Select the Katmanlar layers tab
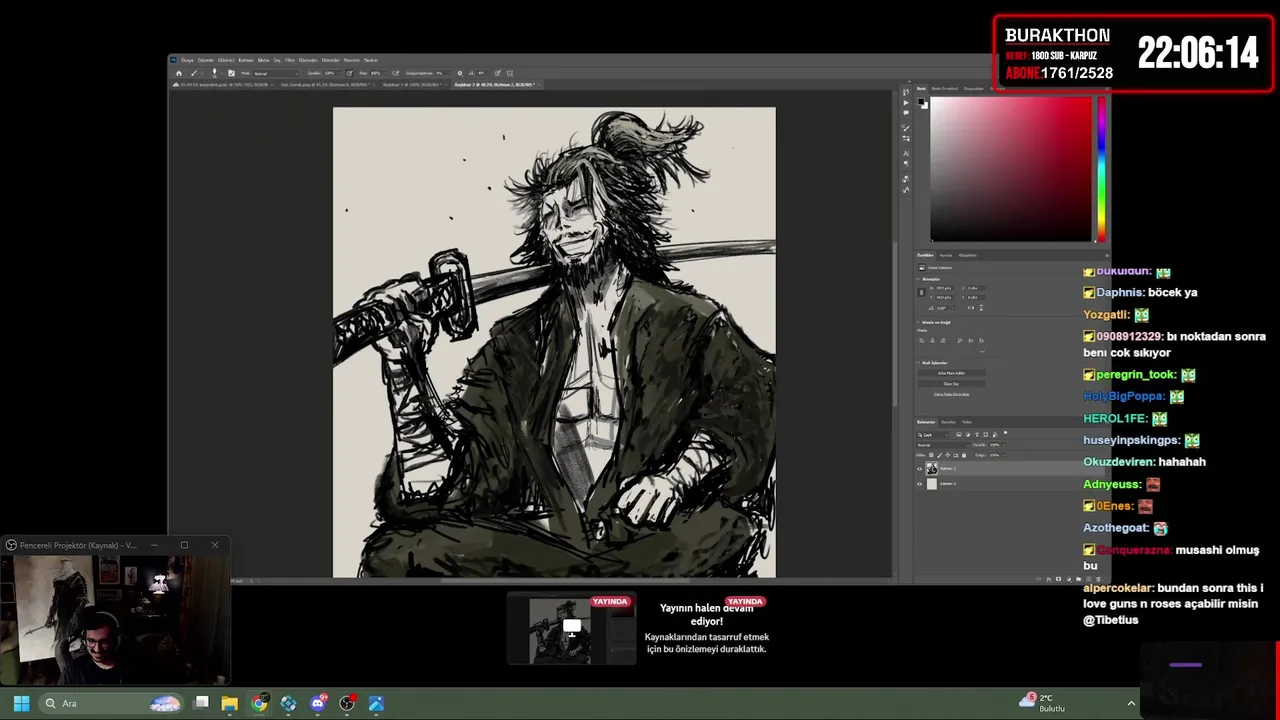 click(x=926, y=422)
